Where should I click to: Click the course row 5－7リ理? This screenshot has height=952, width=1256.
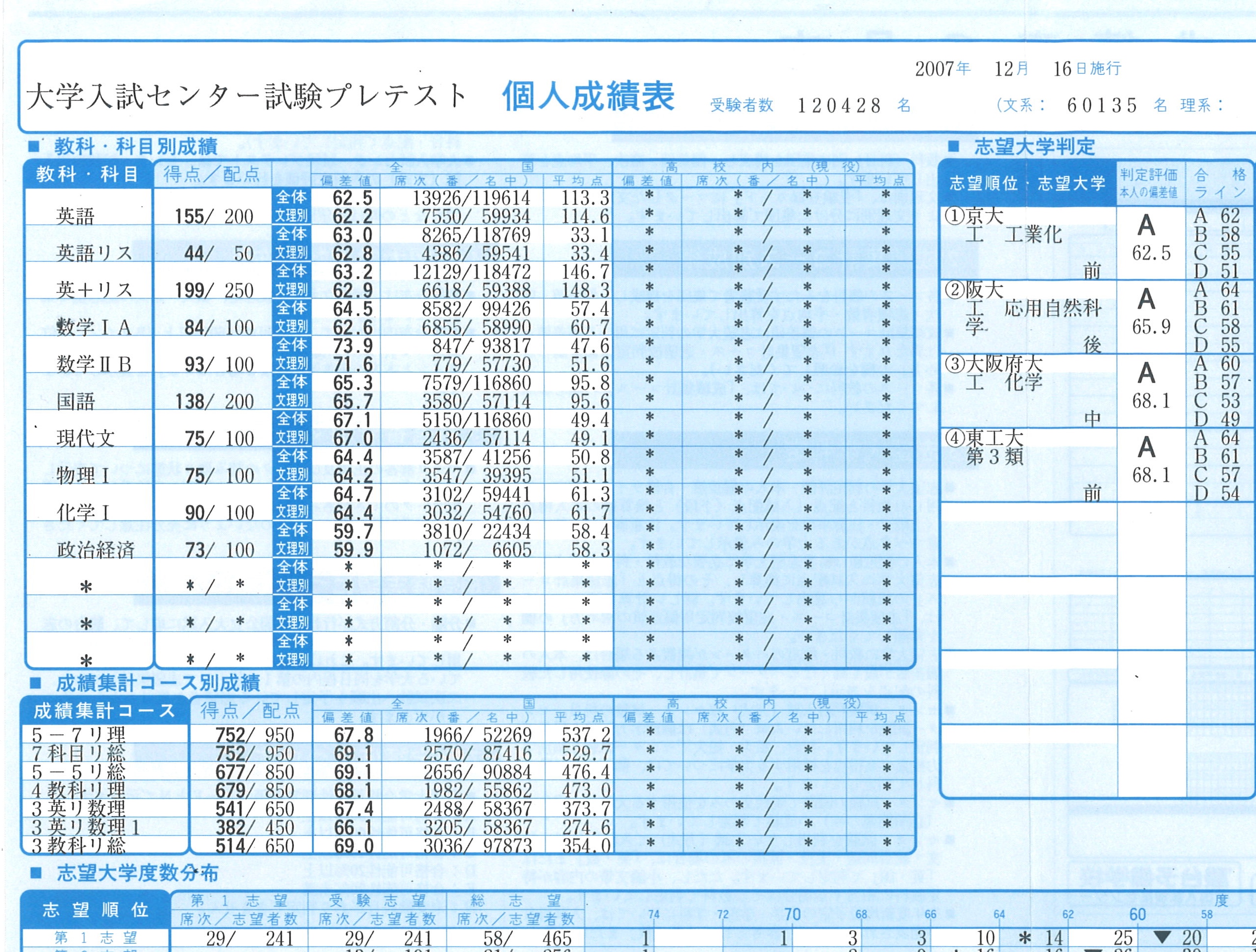pyautogui.click(x=78, y=735)
